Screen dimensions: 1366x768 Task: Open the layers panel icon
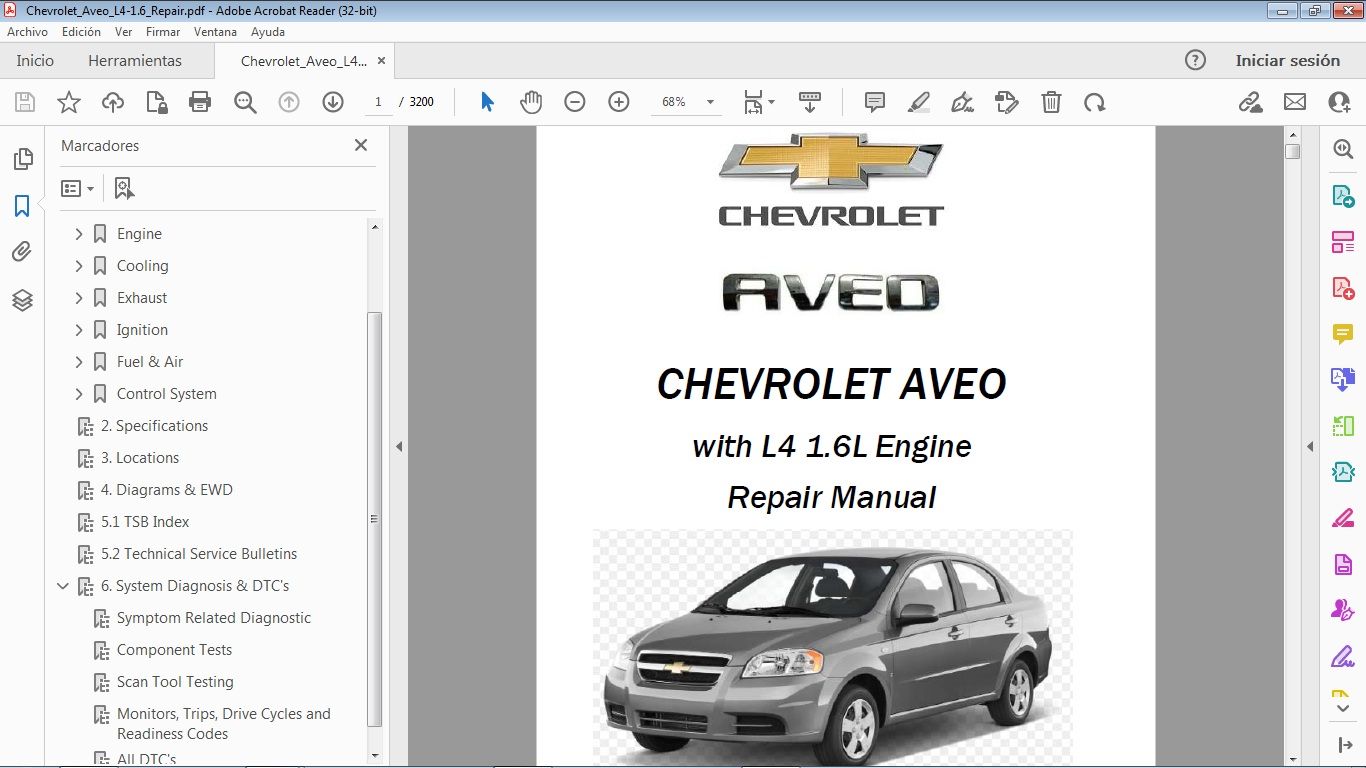(22, 300)
